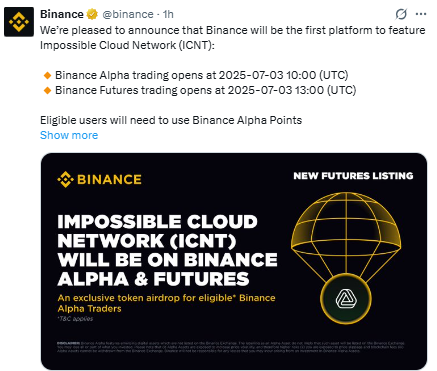This screenshot has height=371, width=437.
Task: Click the gold verified badge next to Binance
Action: coord(92,14)
